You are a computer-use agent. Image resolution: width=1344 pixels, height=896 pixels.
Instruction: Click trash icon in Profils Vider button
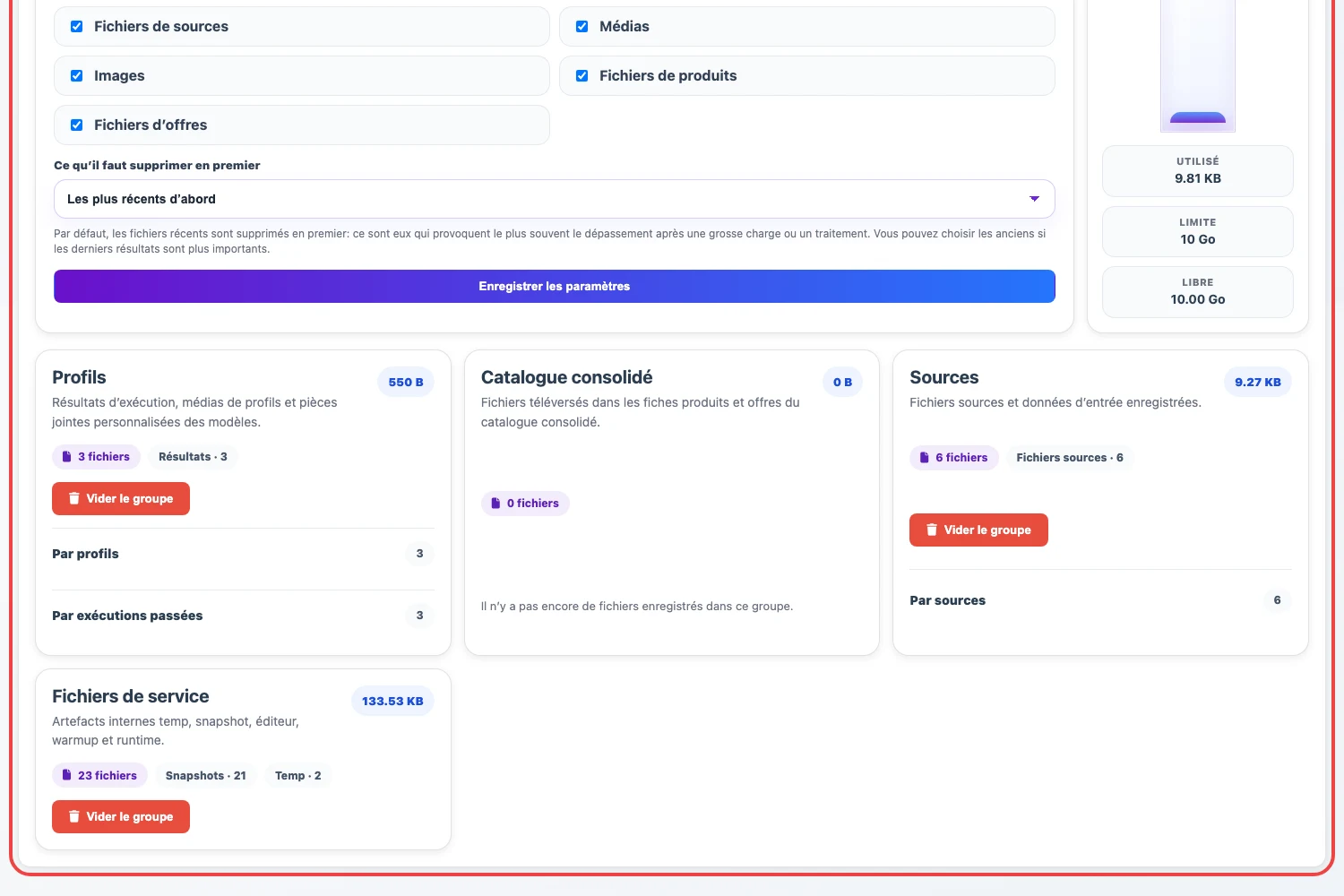[74, 499]
